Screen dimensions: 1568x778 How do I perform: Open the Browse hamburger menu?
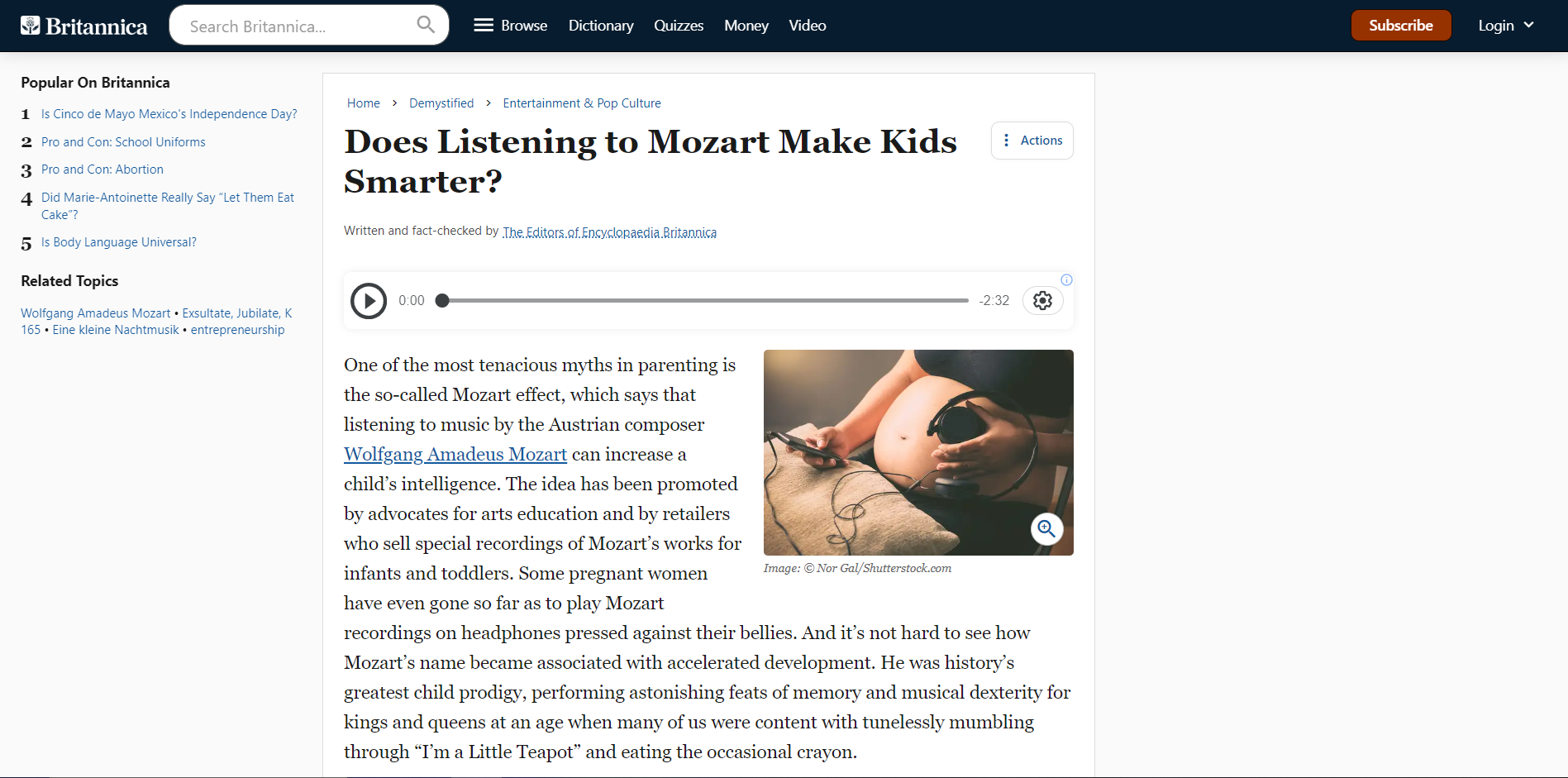[x=484, y=26]
